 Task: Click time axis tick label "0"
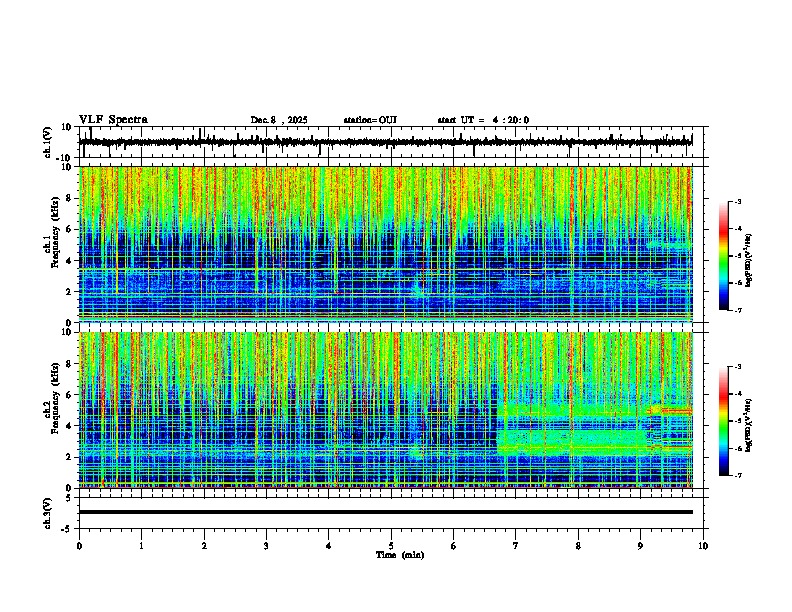click(x=79, y=546)
